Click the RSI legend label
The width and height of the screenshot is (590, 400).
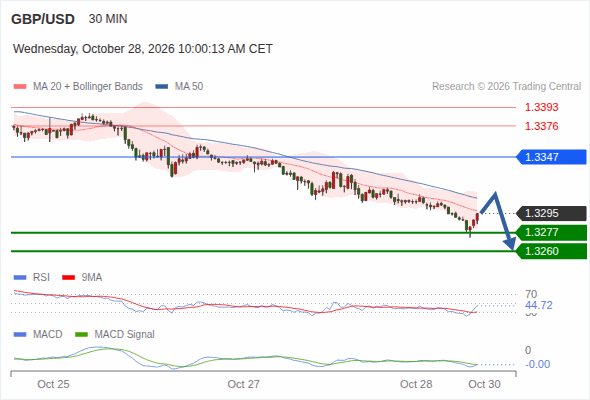tap(41, 277)
